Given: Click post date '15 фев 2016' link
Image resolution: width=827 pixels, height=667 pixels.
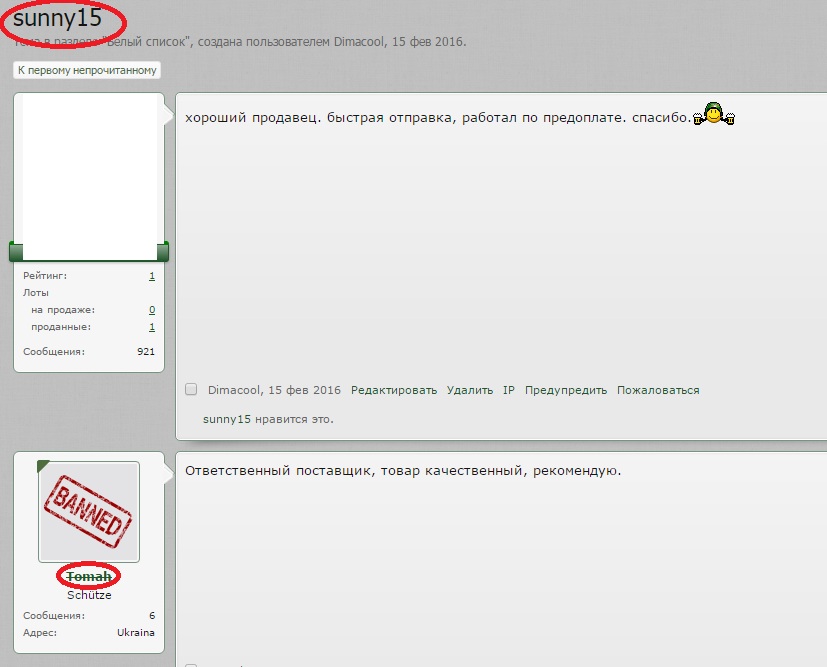Looking at the screenshot, I should pyautogui.click(x=304, y=390).
